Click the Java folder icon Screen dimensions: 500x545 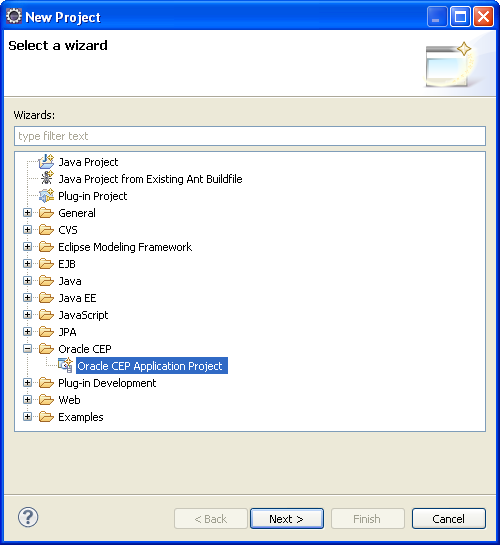46,281
